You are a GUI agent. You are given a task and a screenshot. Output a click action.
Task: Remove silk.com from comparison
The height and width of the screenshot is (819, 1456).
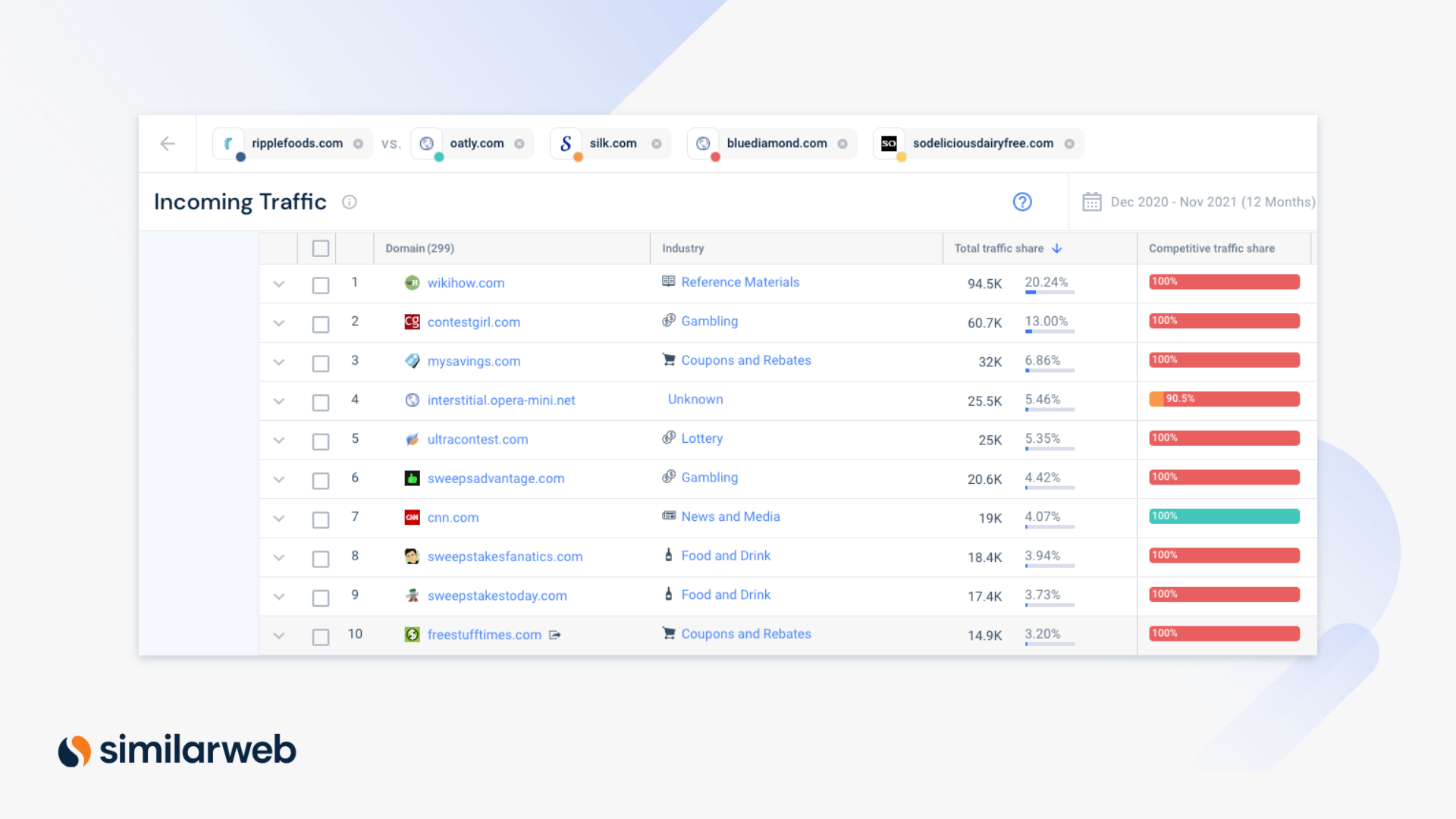pos(657,143)
